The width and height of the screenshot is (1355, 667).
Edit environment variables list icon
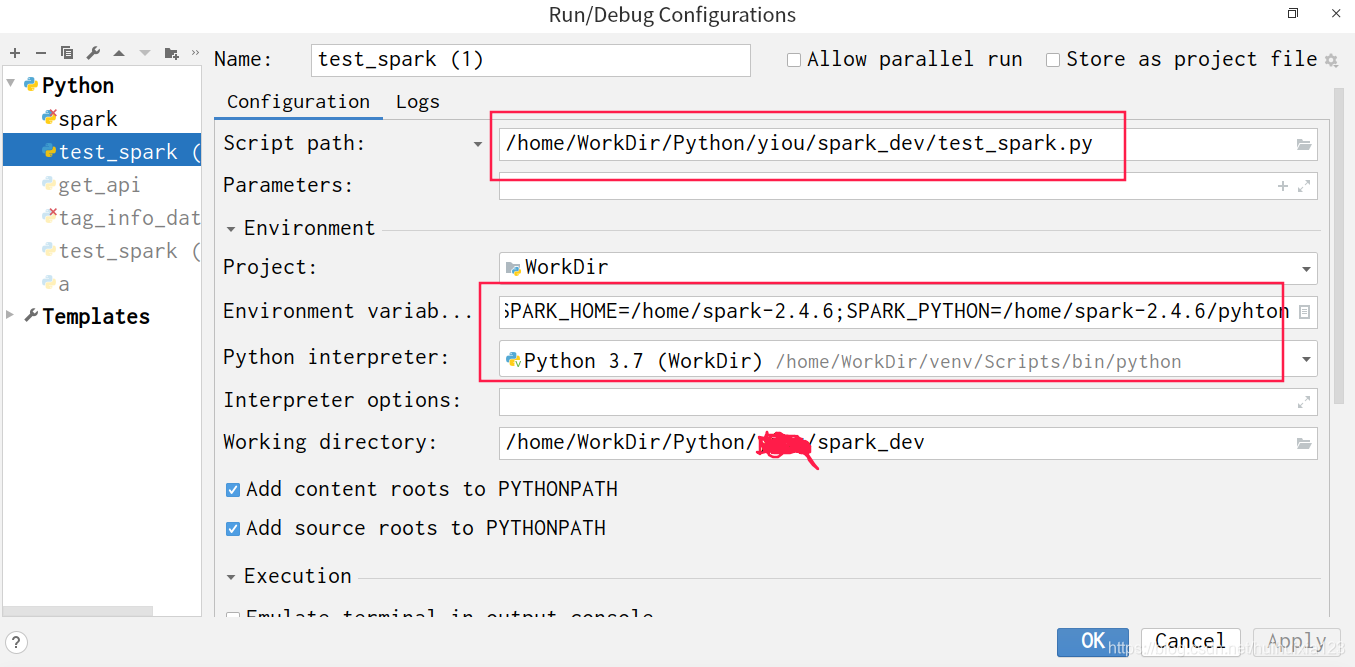pos(1304,312)
